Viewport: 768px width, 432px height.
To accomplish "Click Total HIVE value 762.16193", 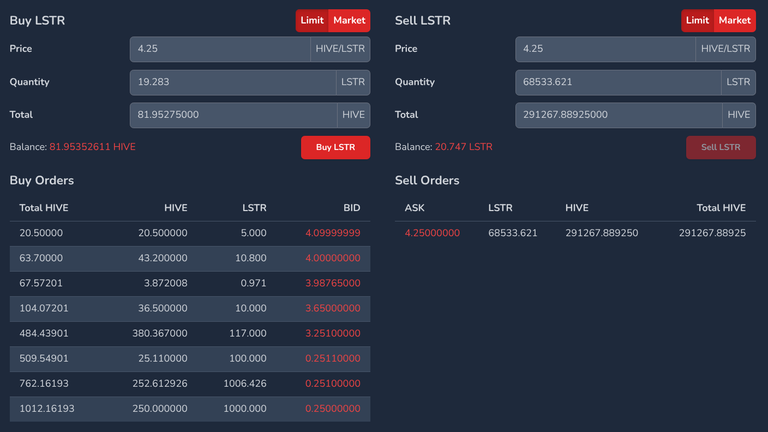I will pyautogui.click(x=44, y=384).
